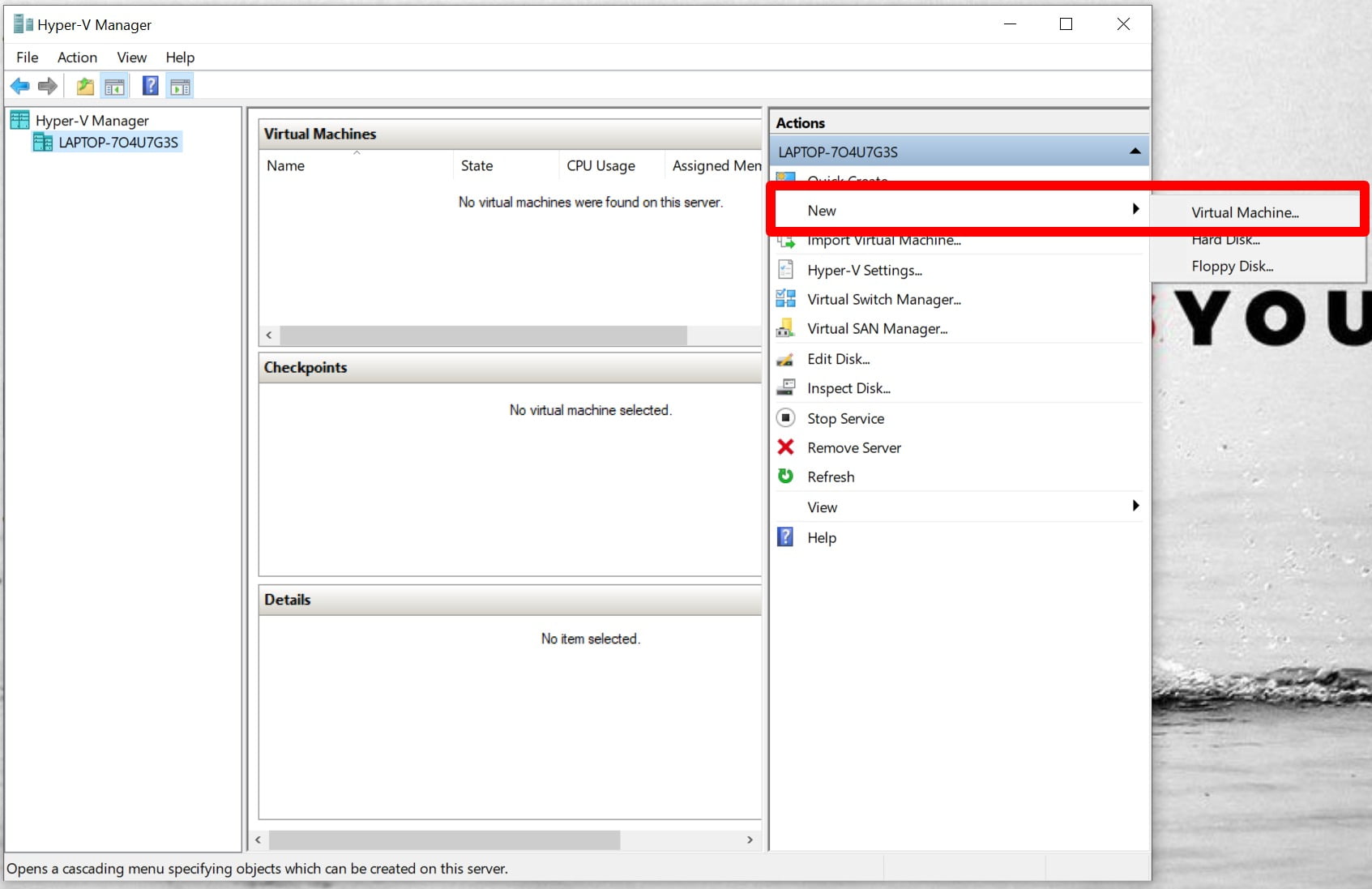Click Stop Service in the Actions pane
1372x889 pixels.
[x=845, y=418]
